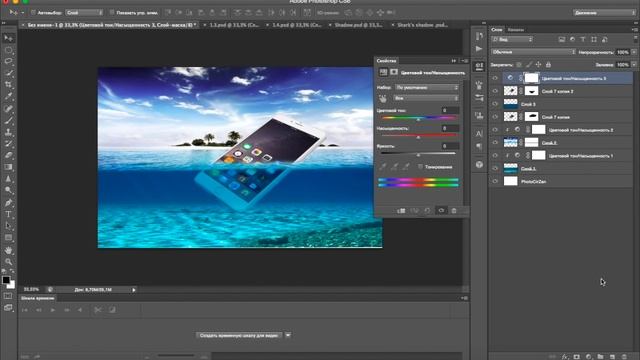Select the Zoom tool
Screen dimensions: 640x360
9,261
